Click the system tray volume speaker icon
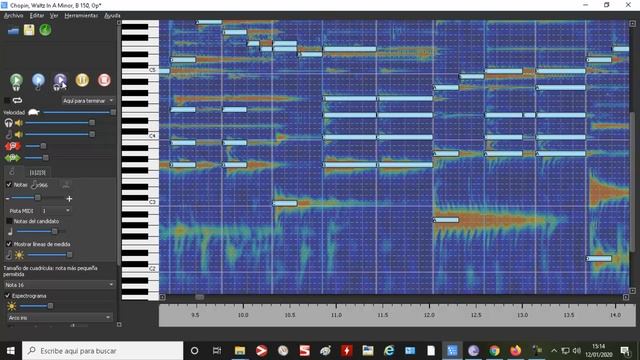640x360 pixels. pyautogui.click(x=576, y=351)
